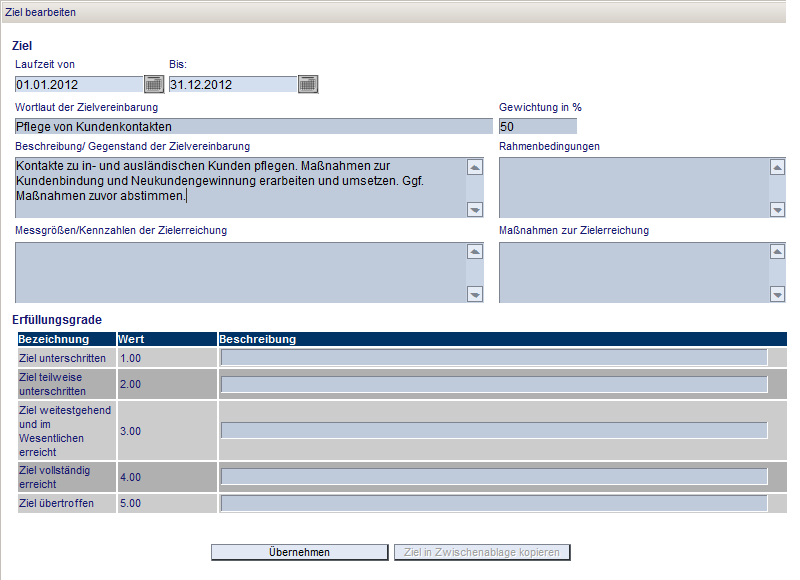Open calendar picker for Laufzeit von
Viewport: 800px width, 580px height.
[154, 84]
